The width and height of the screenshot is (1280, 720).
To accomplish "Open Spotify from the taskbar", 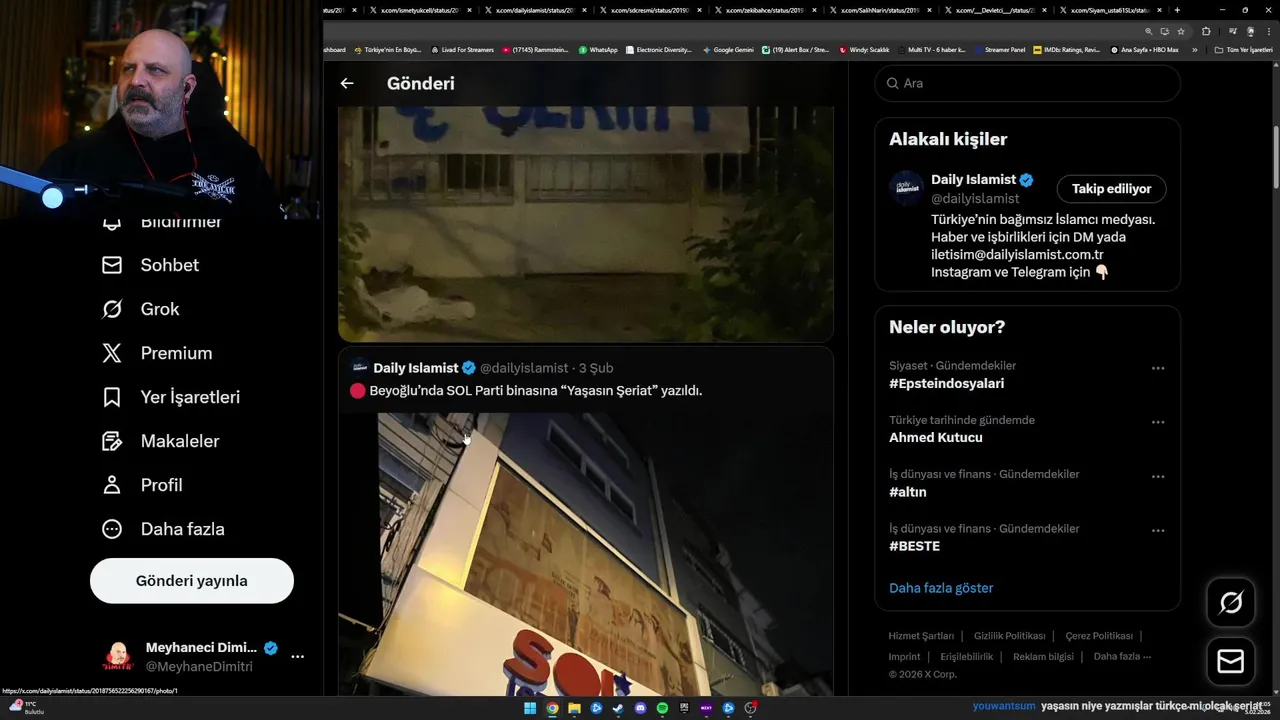I will [662, 708].
